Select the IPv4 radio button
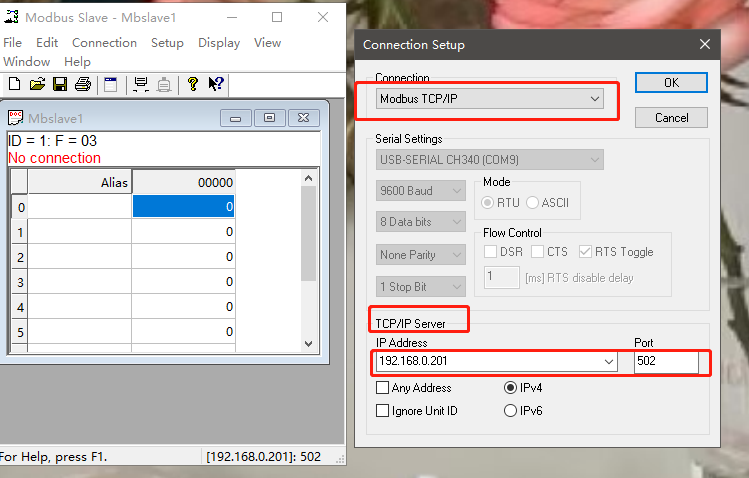Screen dimensions: 749x478 pos(510,388)
